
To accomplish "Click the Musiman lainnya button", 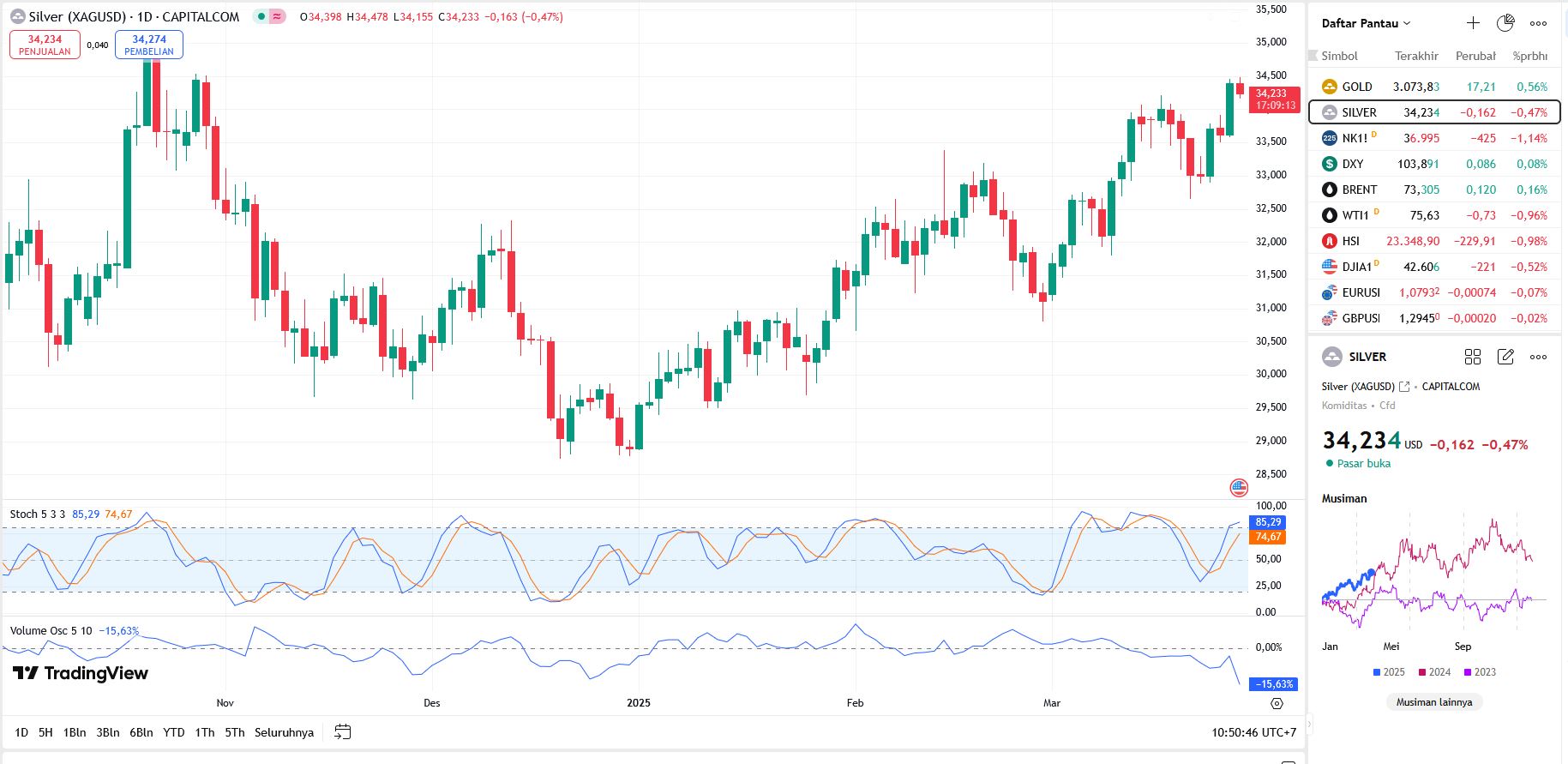I will pos(1434,701).
